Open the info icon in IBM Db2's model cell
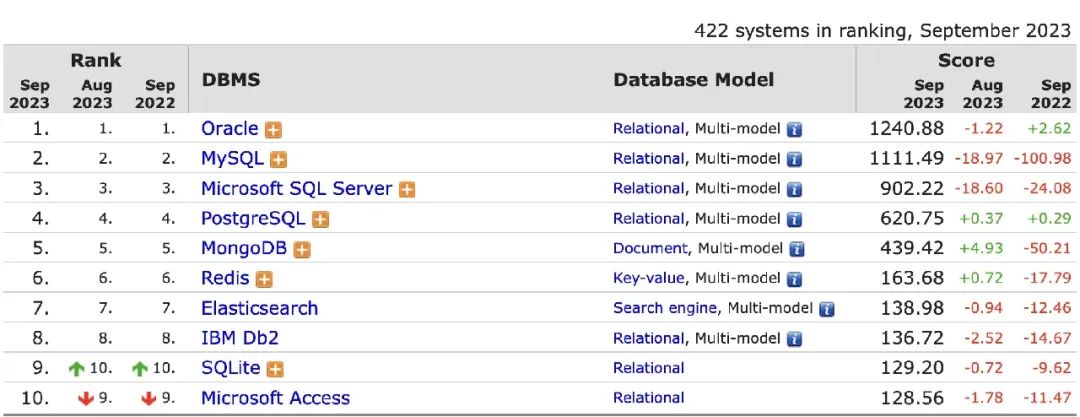 [x=794, y=339]
